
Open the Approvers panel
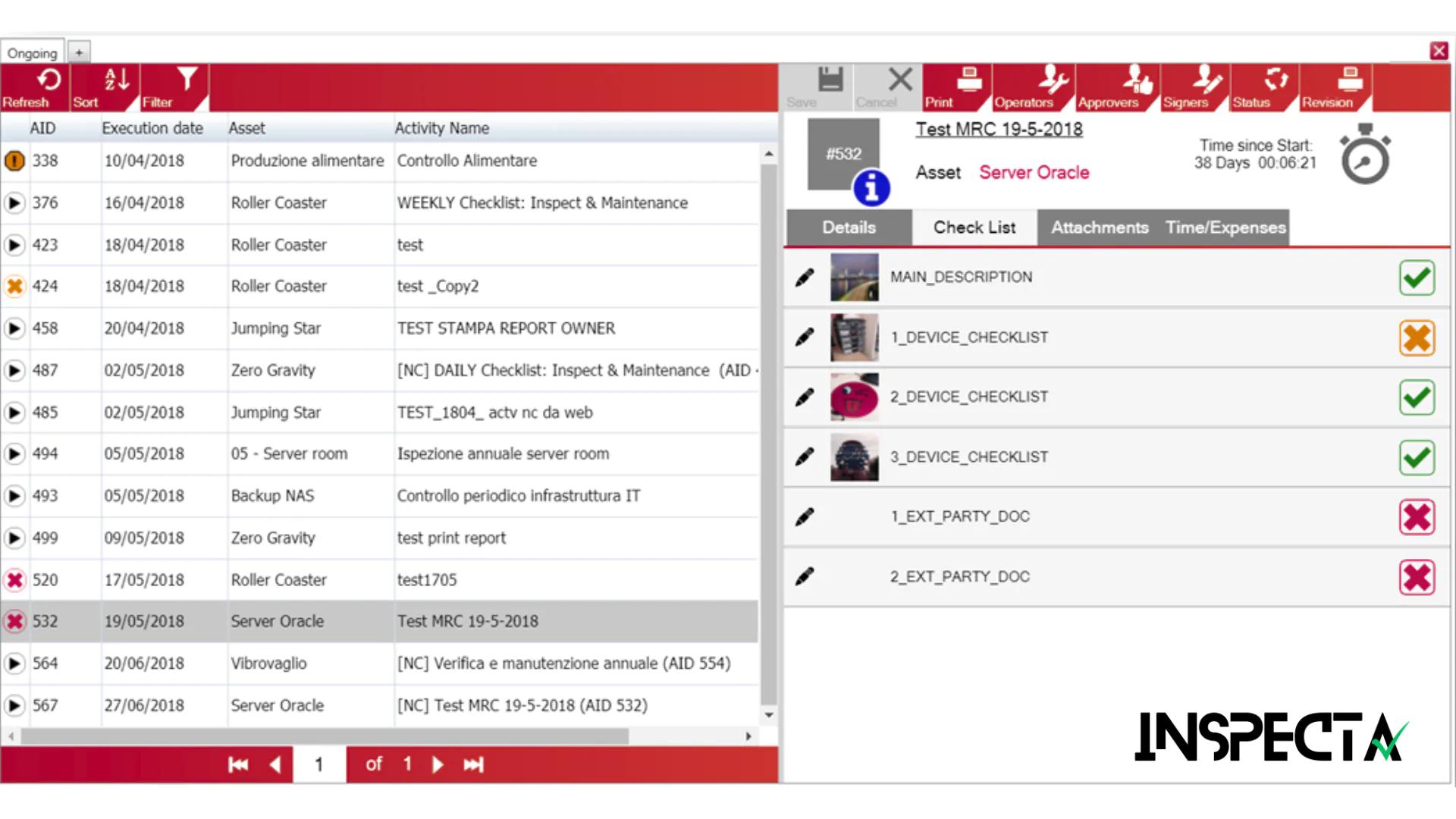tap(1137, 81)
